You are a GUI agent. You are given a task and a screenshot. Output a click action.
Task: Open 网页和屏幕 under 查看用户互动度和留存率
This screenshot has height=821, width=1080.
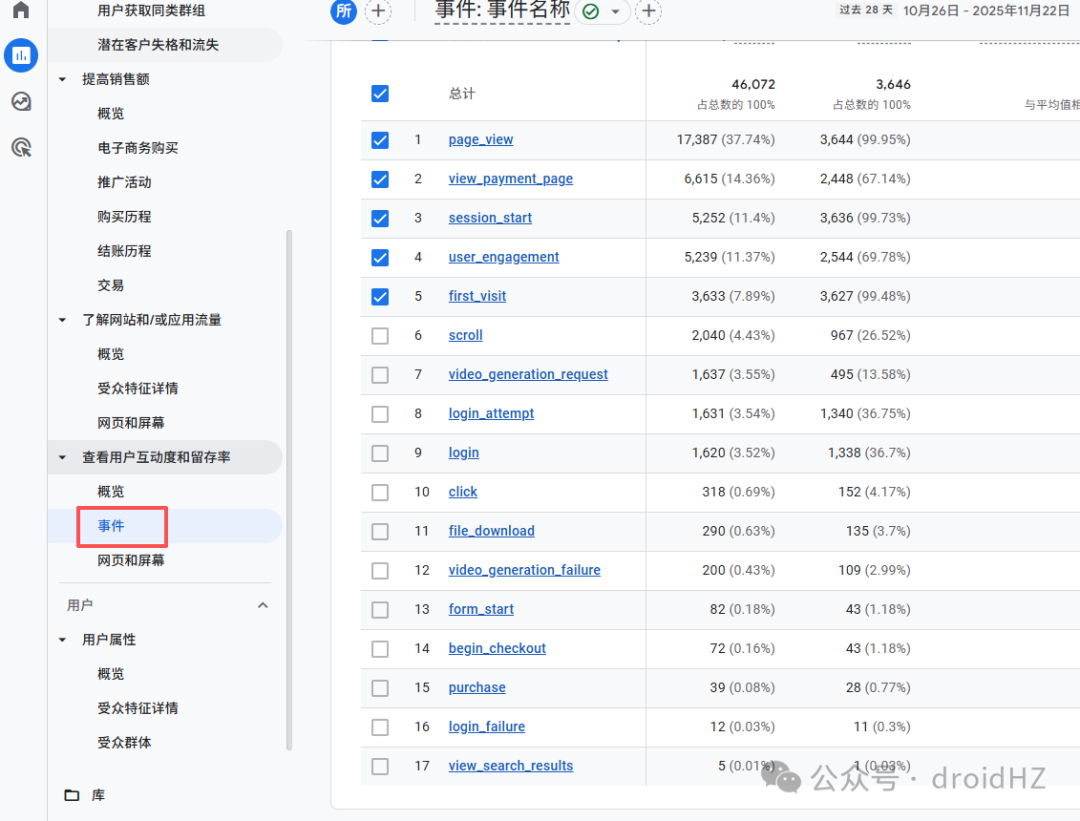(131, 561)
